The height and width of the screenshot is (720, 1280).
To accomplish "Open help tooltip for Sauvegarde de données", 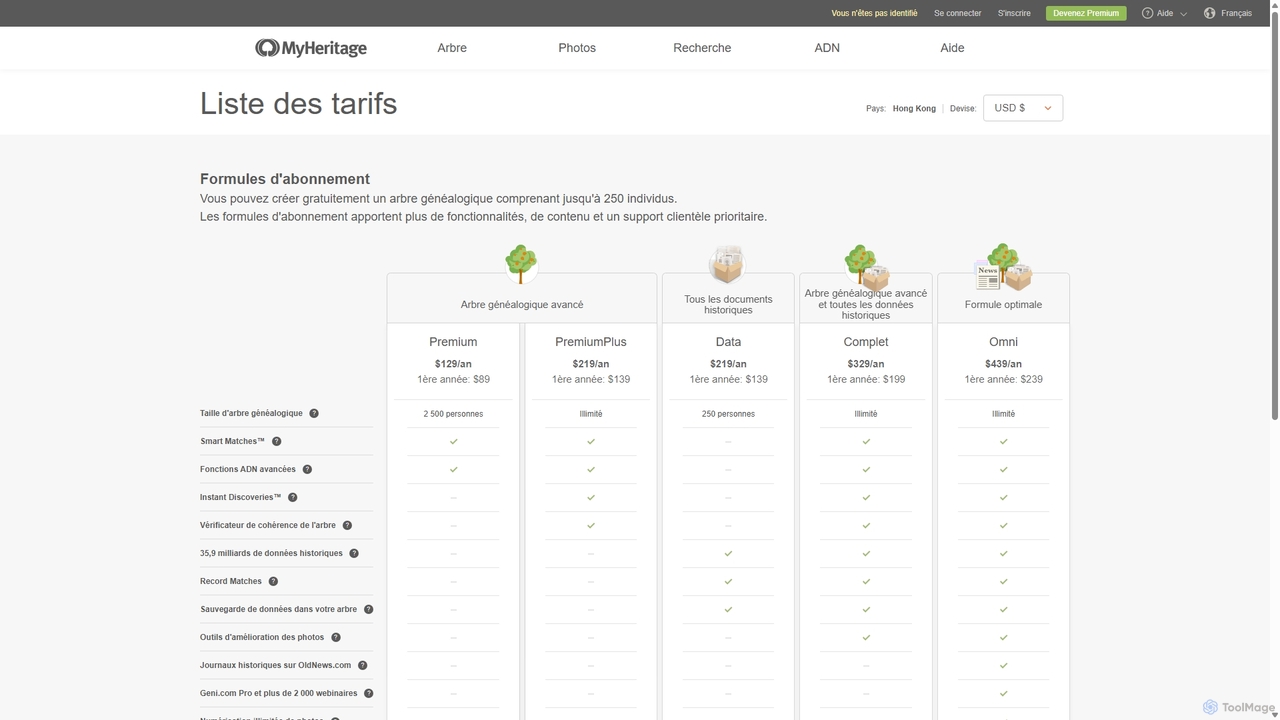I will pos(368,609).
